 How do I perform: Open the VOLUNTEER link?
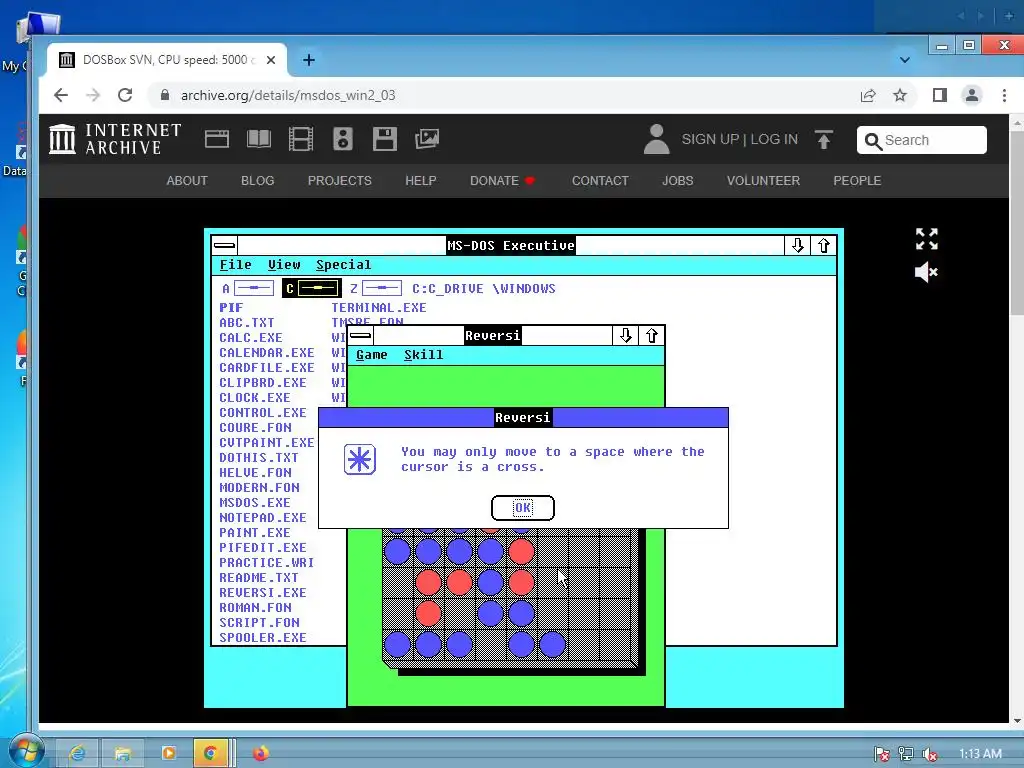point(763,181)
